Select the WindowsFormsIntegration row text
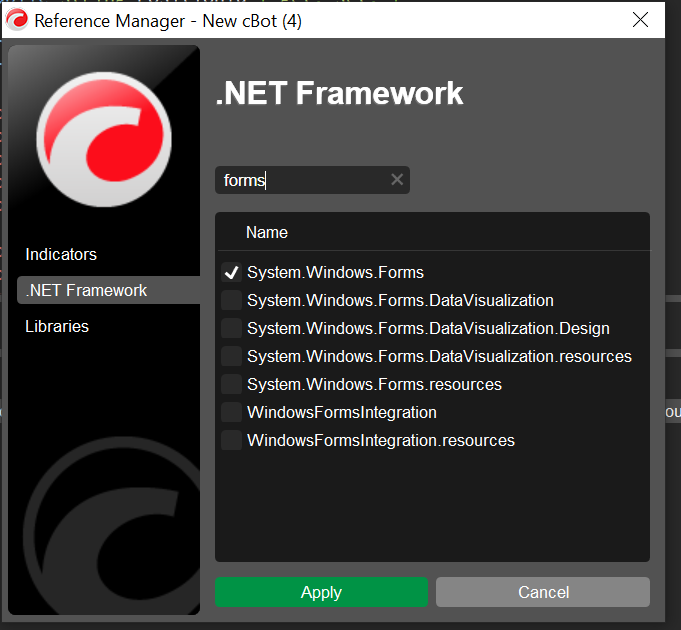This screenshot has width=681, height=630. 342,412
